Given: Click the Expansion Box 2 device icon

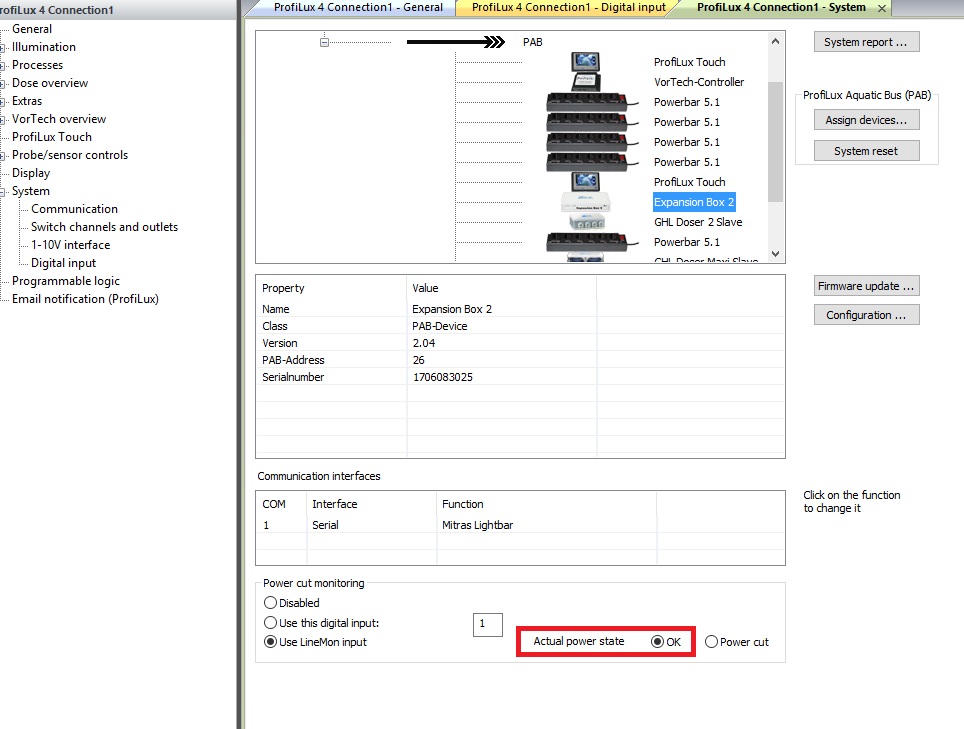Looking at the screenshot, I should (585, 202).
